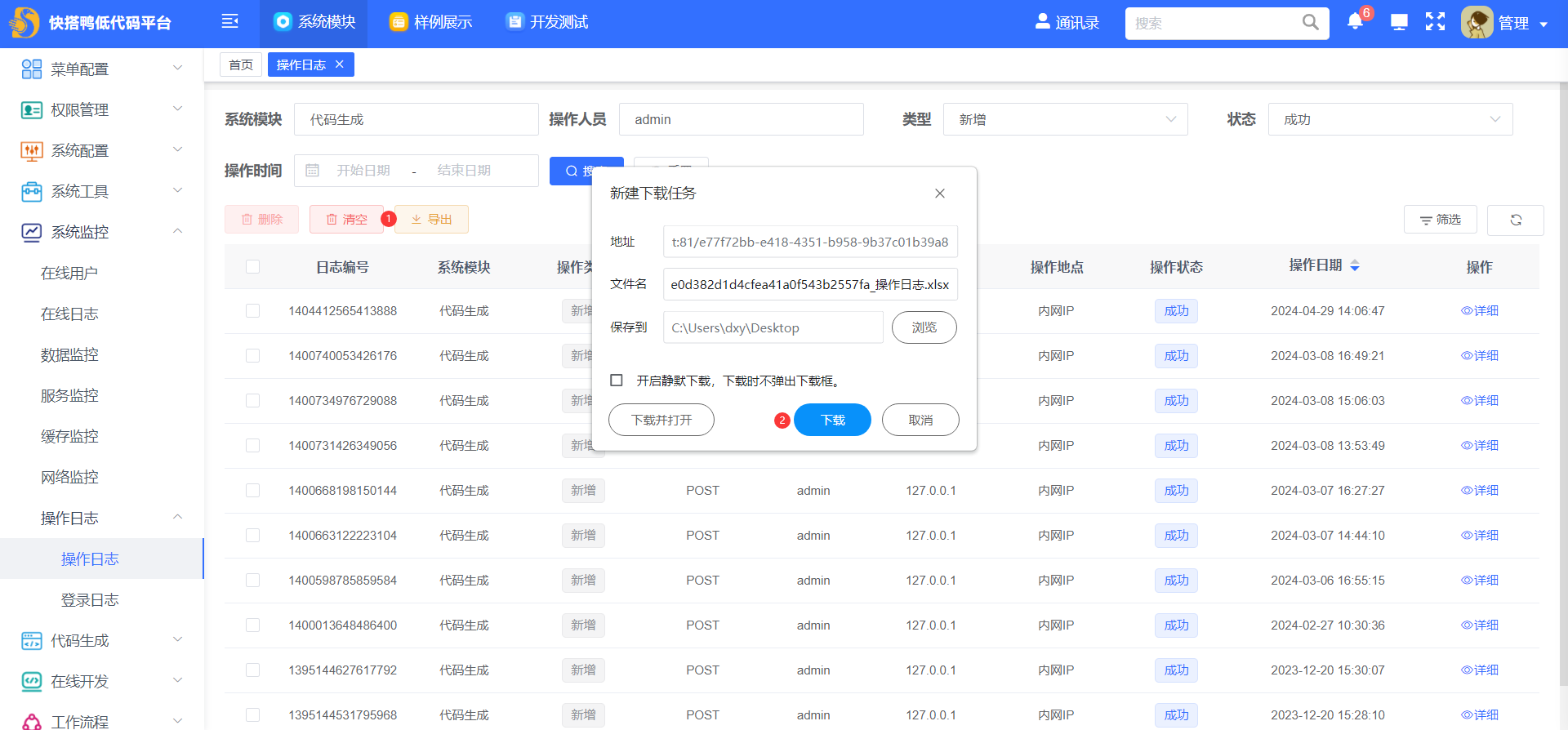Close the 新建下载任务 dialog
The height and width of the screenshot is (730, 1568).
[x=940, y=194]
